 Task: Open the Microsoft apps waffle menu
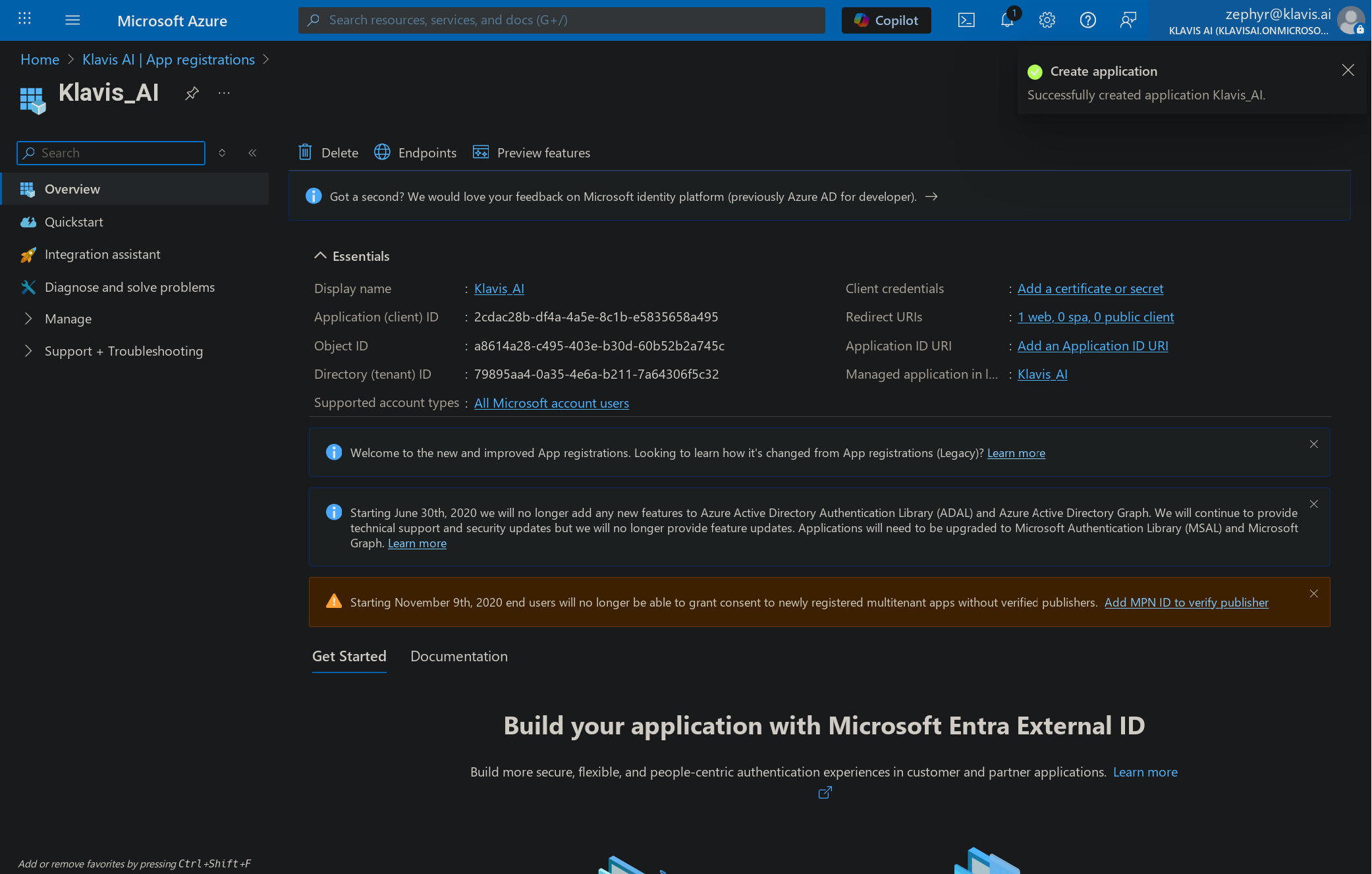(24, 18)
